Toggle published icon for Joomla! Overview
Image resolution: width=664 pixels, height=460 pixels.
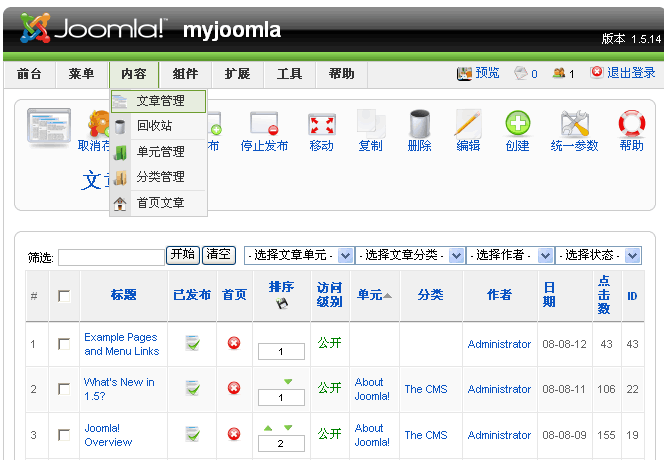(x=193, y=434)
